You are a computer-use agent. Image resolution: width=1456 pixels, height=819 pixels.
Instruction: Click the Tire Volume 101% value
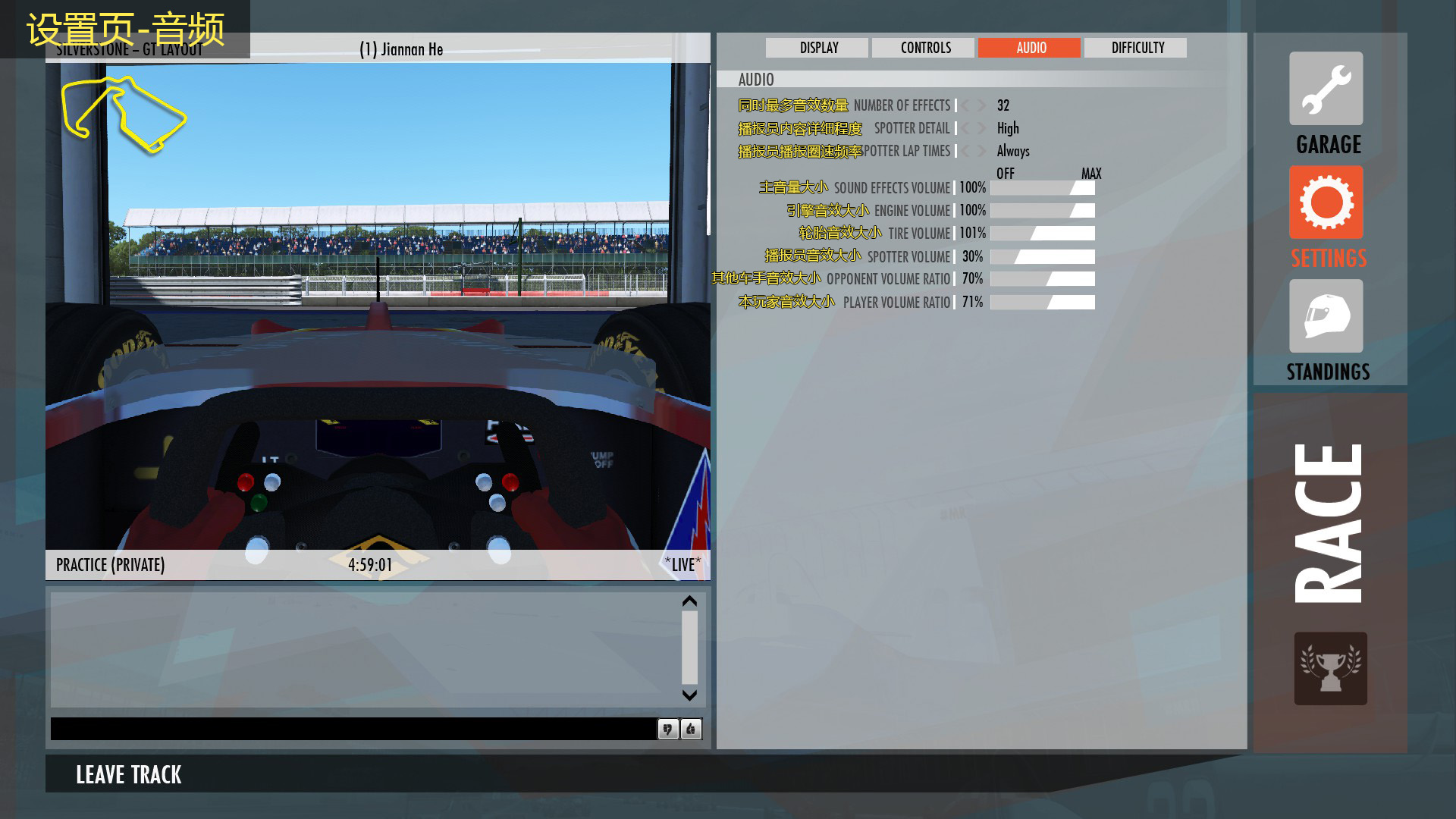point(973,233)
